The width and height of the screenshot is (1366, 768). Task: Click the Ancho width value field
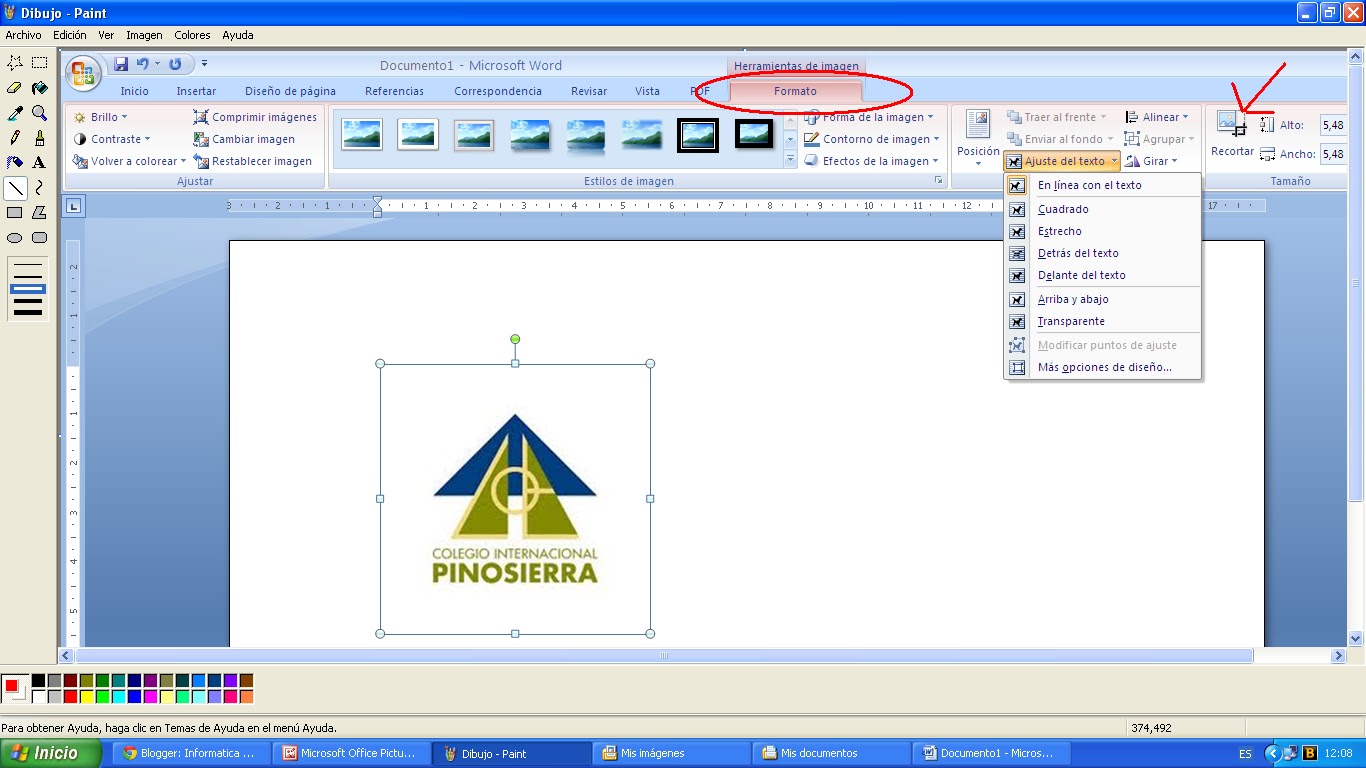[1333, 154]
